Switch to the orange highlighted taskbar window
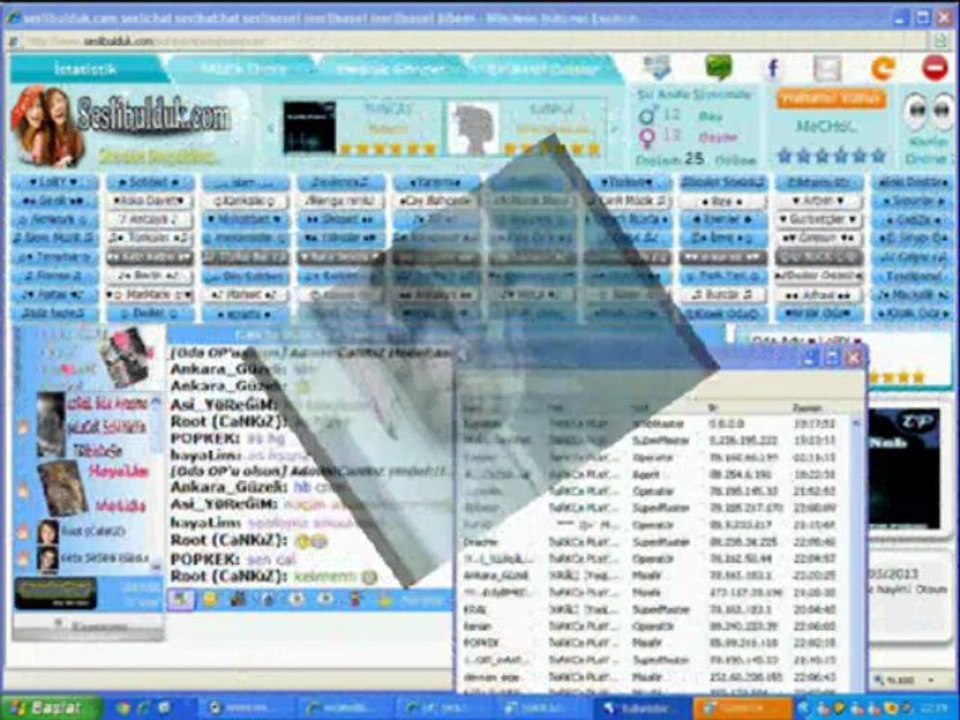Image resolution: width=960 pixels, height=720 pixels. tap(743, 708)
